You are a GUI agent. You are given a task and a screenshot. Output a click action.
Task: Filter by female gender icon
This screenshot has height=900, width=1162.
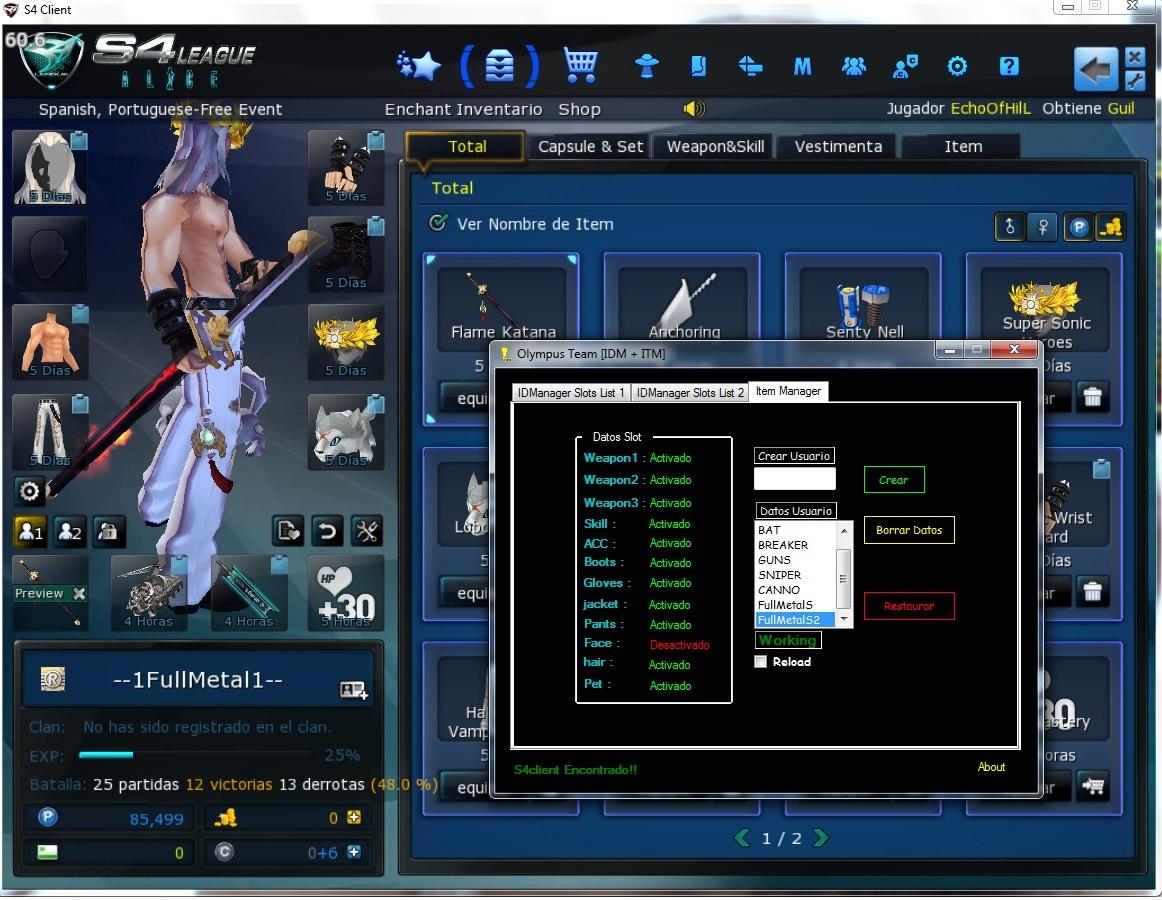pos(1043,227)
